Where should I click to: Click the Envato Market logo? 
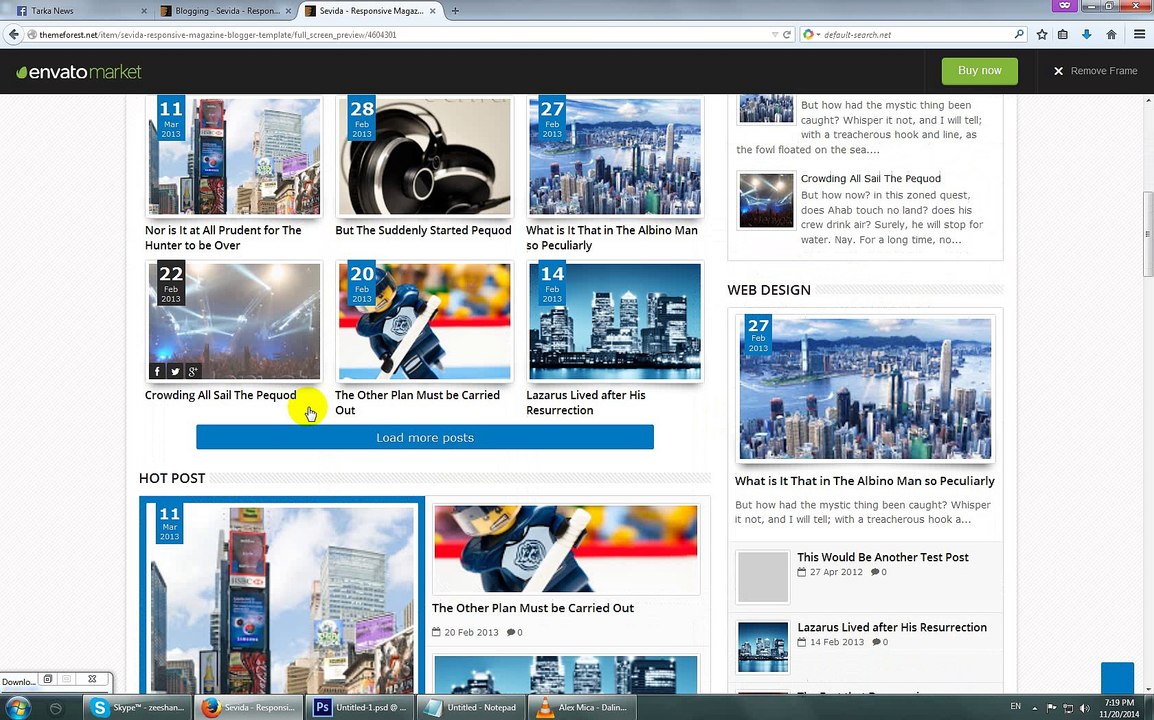point(79,71)
